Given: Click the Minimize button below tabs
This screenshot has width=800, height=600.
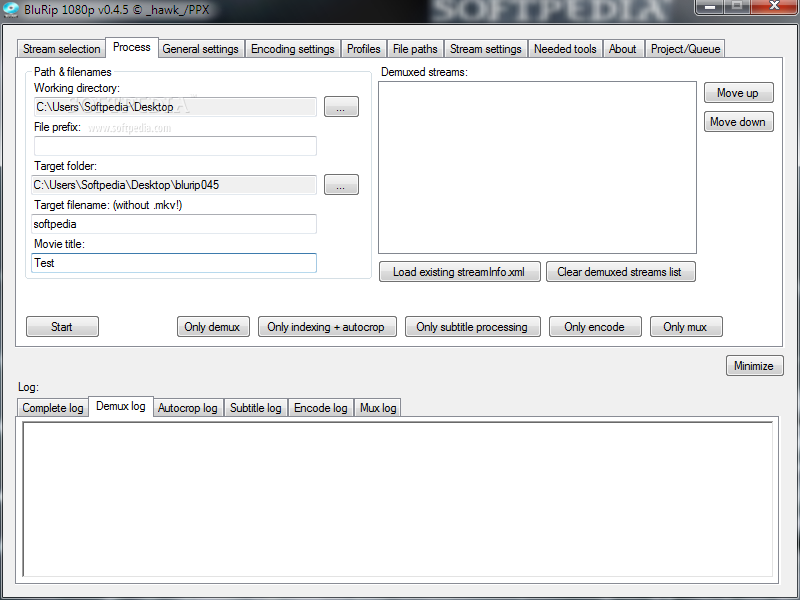Looking at the screenshot, I should 755,366.
